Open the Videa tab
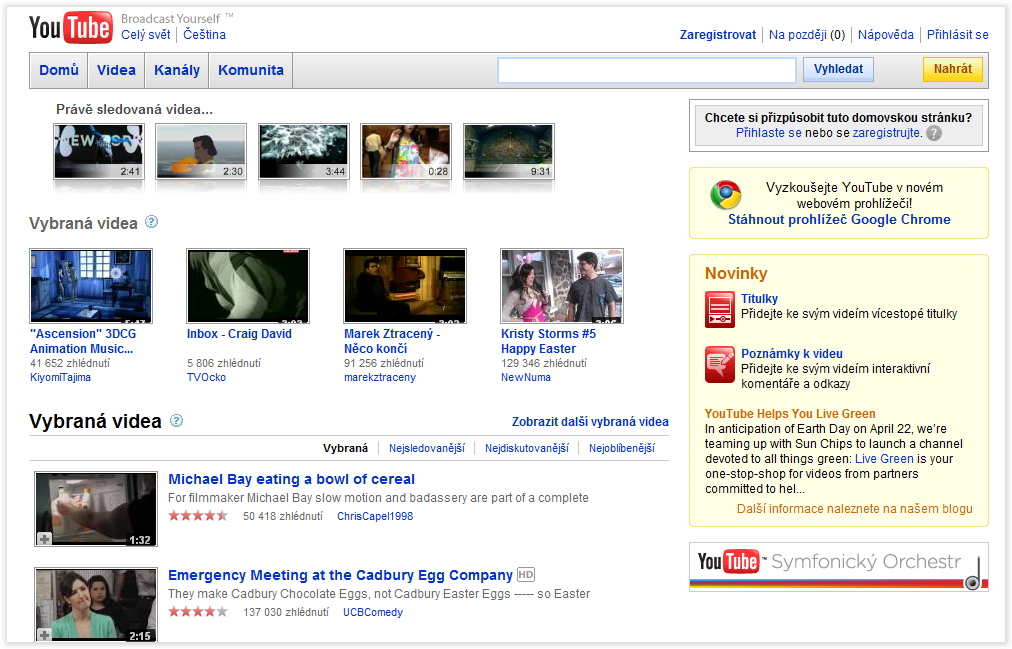 pos(116,70)
